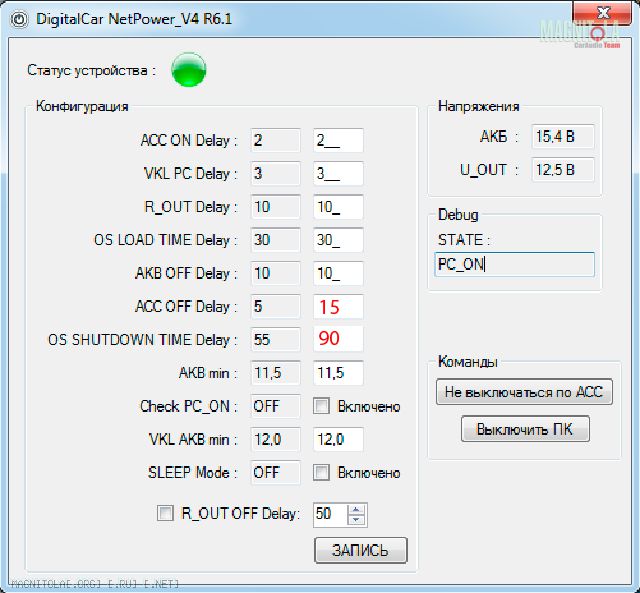Click current AKB min value 11,5
Image resolution: width=640 pixels, height=593 pixels.
pos(275,373)
